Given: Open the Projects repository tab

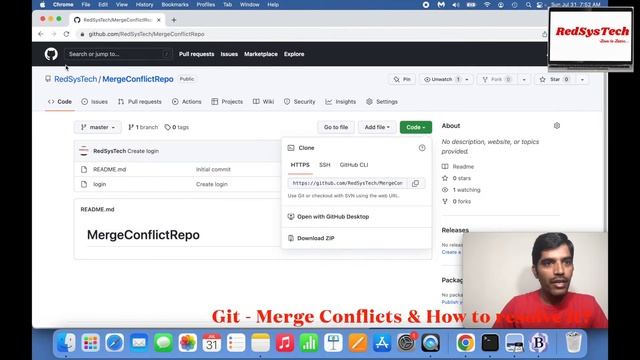Looking at the screenshot, I should click(x=227, y=102).
